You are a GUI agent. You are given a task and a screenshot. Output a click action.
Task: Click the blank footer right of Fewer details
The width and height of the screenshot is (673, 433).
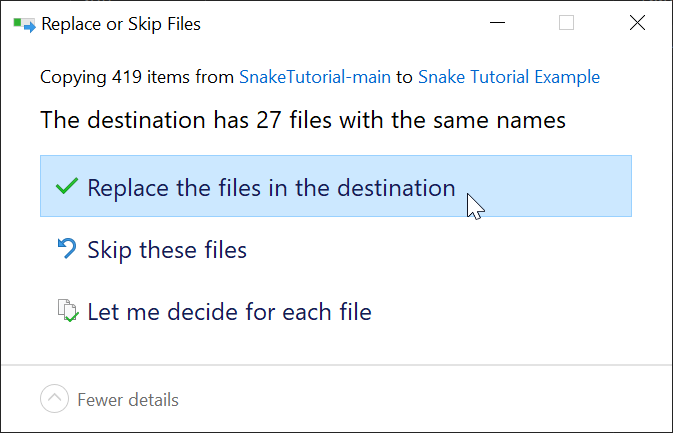pyautogui.click(x=420, y=400)
